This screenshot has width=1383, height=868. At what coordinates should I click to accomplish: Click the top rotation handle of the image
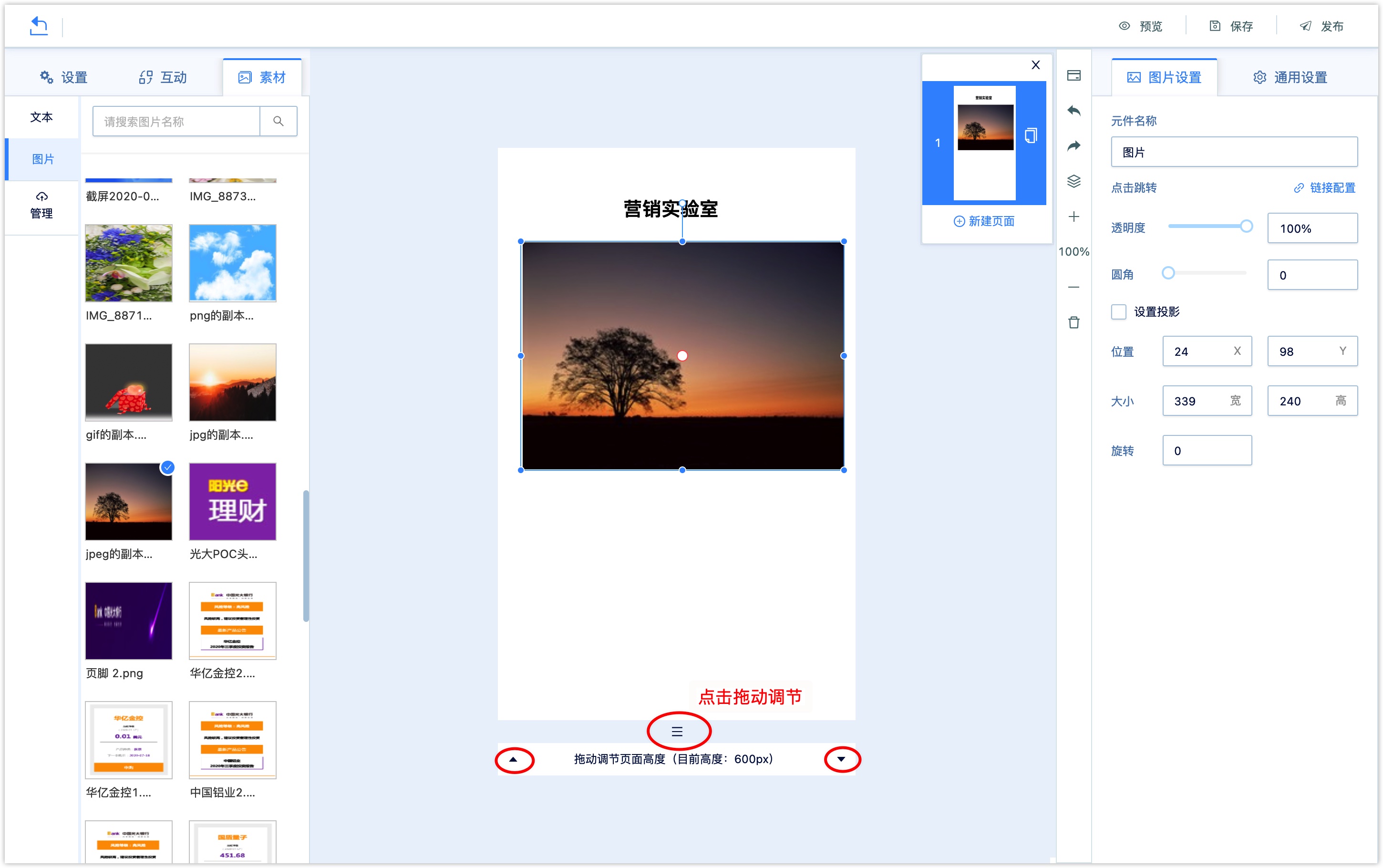click(x=682, y=203)
